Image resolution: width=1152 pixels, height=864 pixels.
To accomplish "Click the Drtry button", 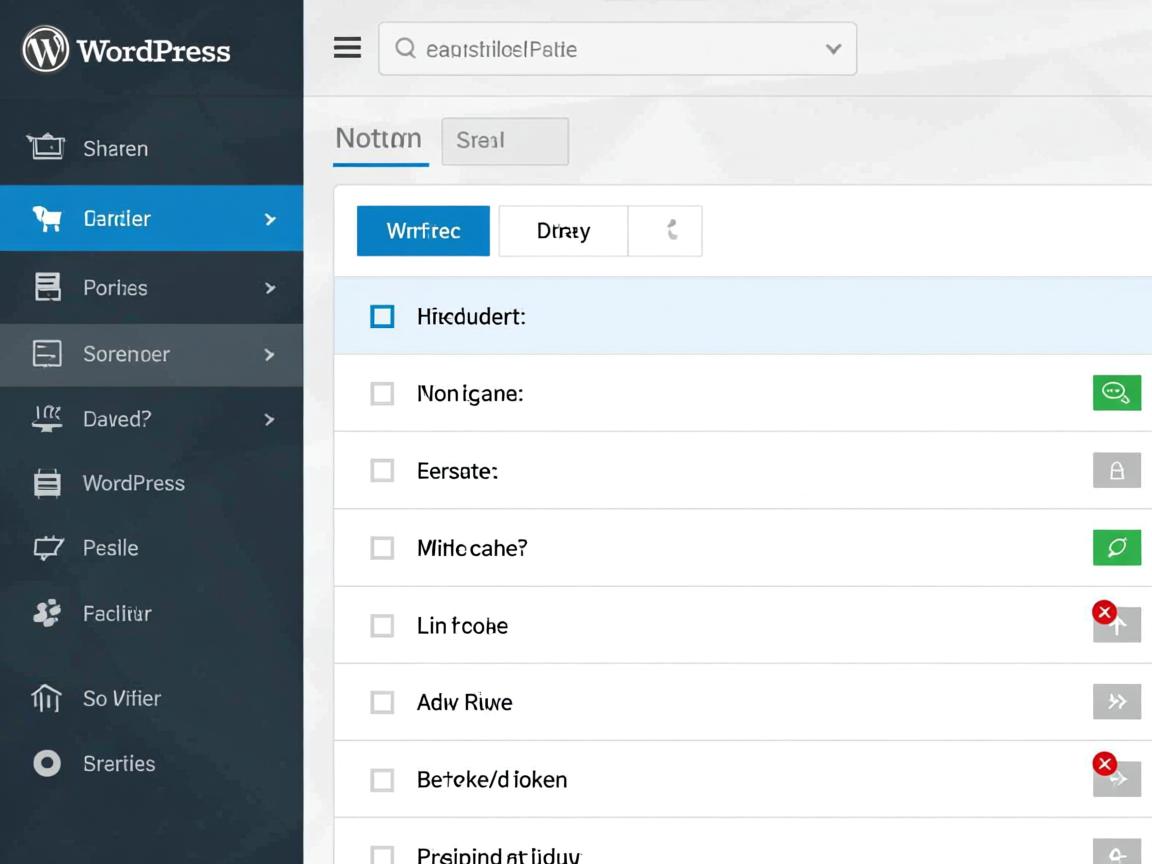I will (x=563, y=231).
